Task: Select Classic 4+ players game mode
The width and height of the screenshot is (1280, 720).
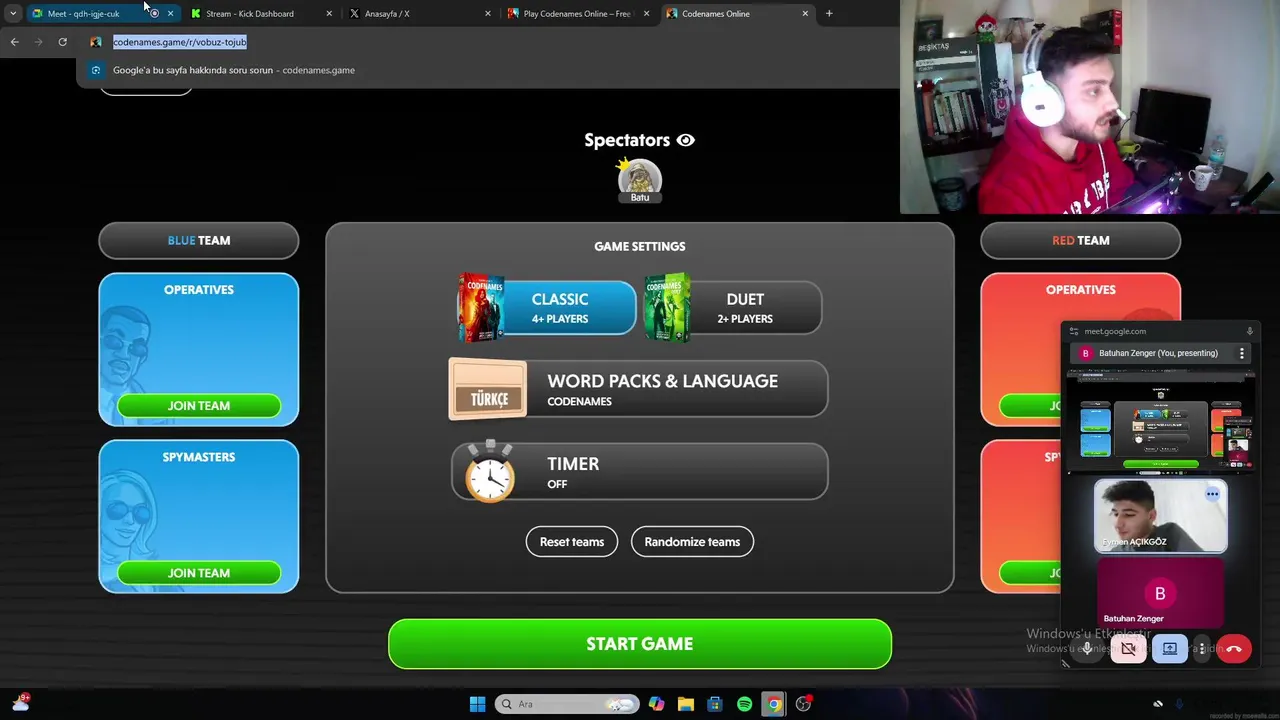Action: tap(548, 308)
